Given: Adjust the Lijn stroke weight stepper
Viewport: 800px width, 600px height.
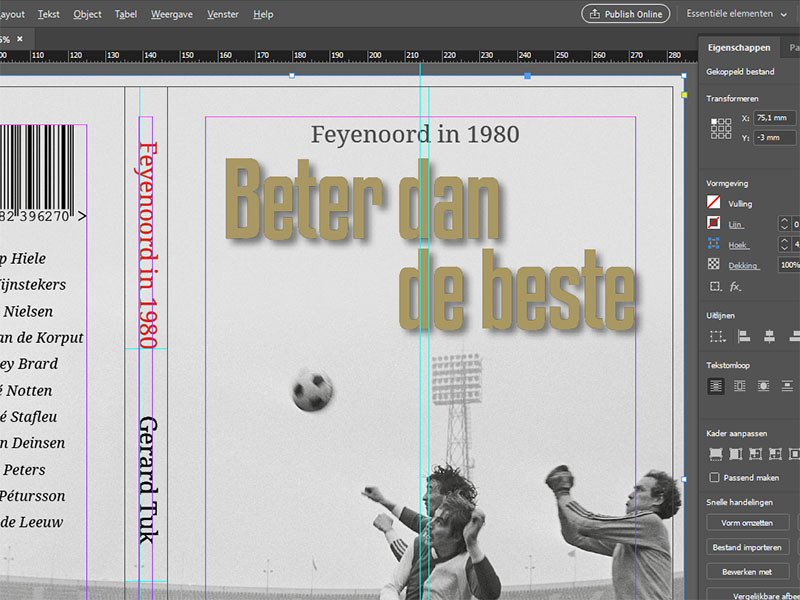Looking at the screenshot, I should pyautogui.click(x=784, y=223).
